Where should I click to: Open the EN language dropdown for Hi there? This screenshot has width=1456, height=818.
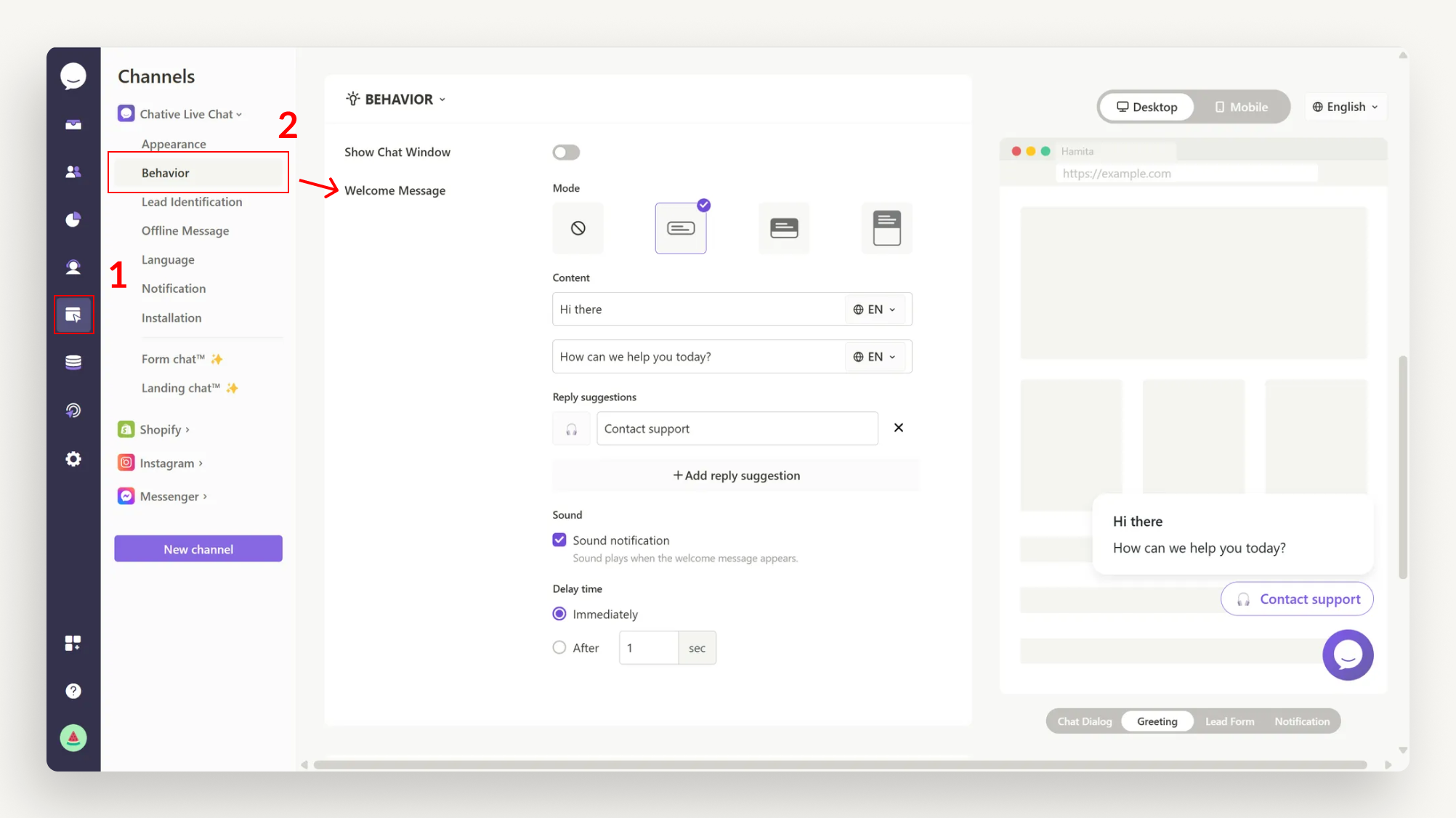point(875,309)
